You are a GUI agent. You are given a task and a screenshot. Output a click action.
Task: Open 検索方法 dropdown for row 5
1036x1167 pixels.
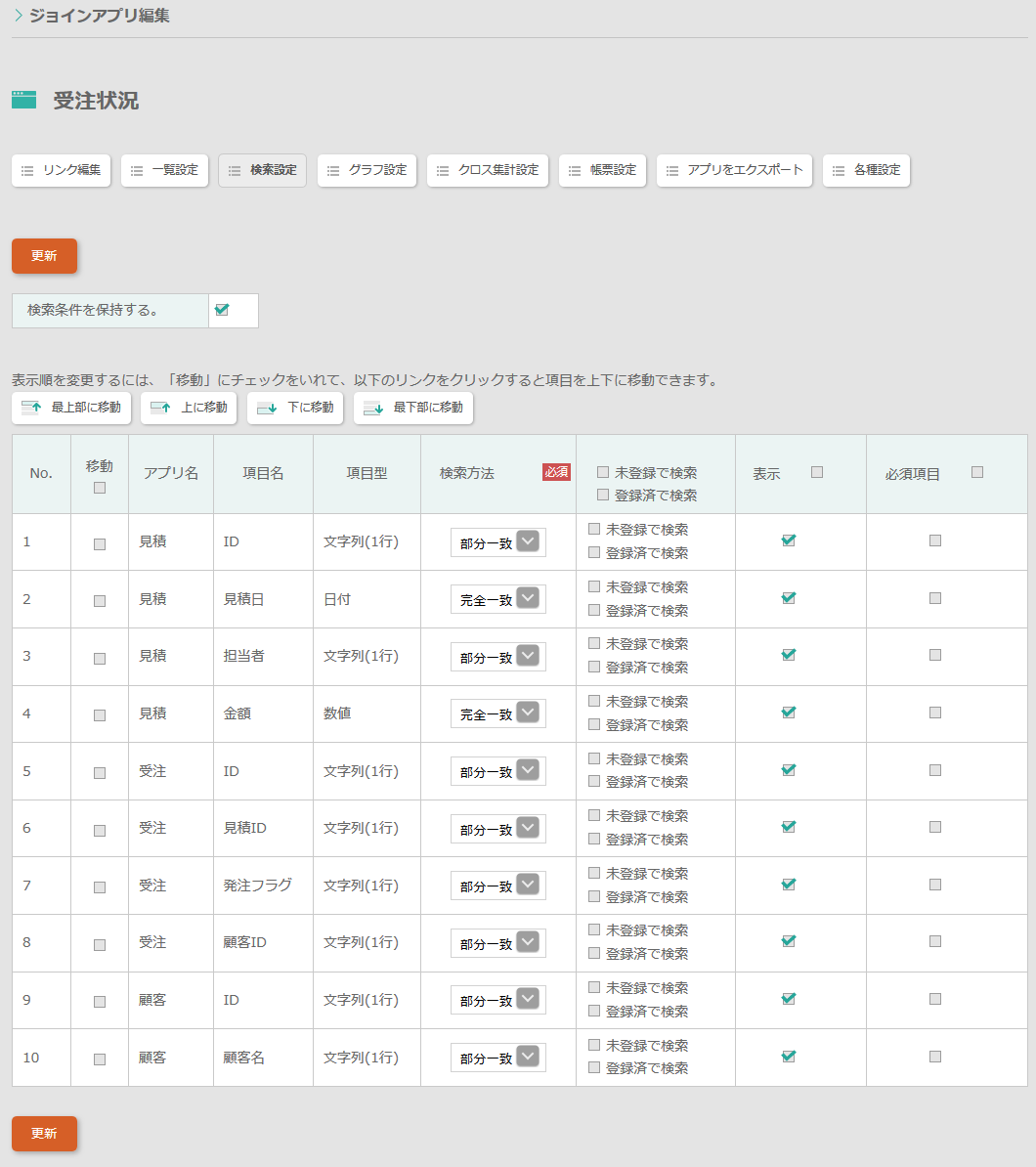pos(497,771)
